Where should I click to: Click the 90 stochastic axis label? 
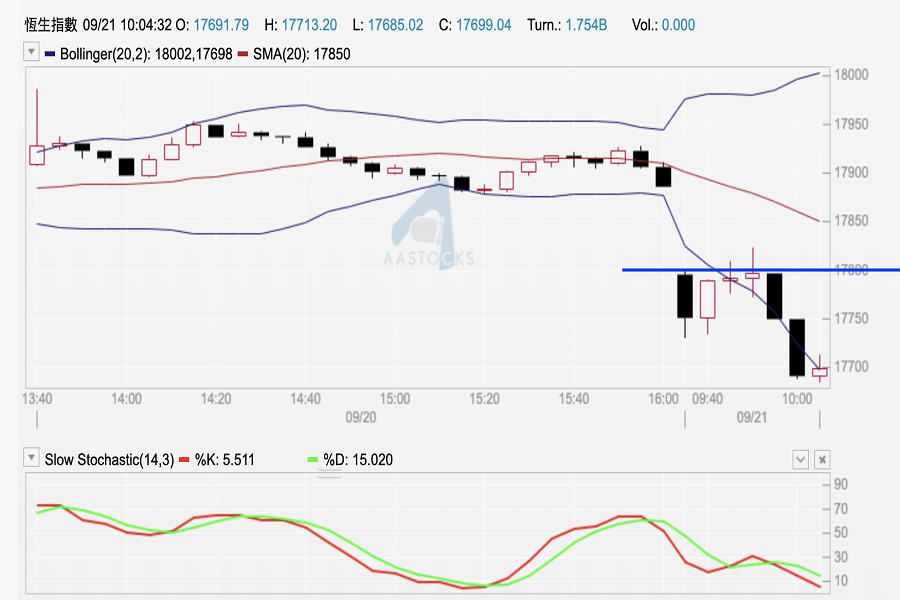(x=841, y=484)
